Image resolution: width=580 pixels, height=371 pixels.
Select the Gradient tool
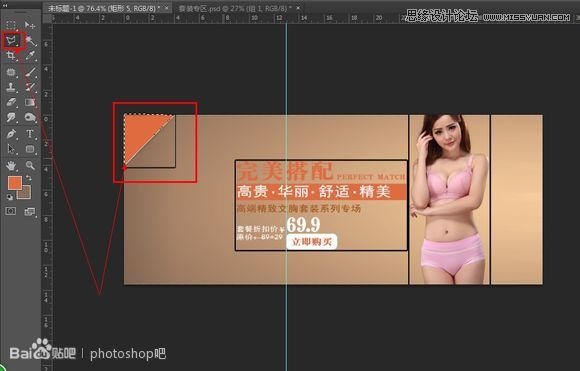pos(30,102)
